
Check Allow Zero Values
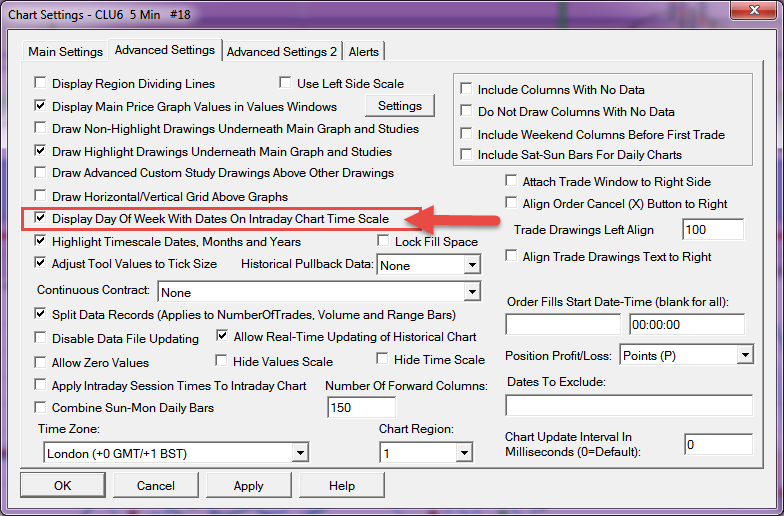pos(40,362)
